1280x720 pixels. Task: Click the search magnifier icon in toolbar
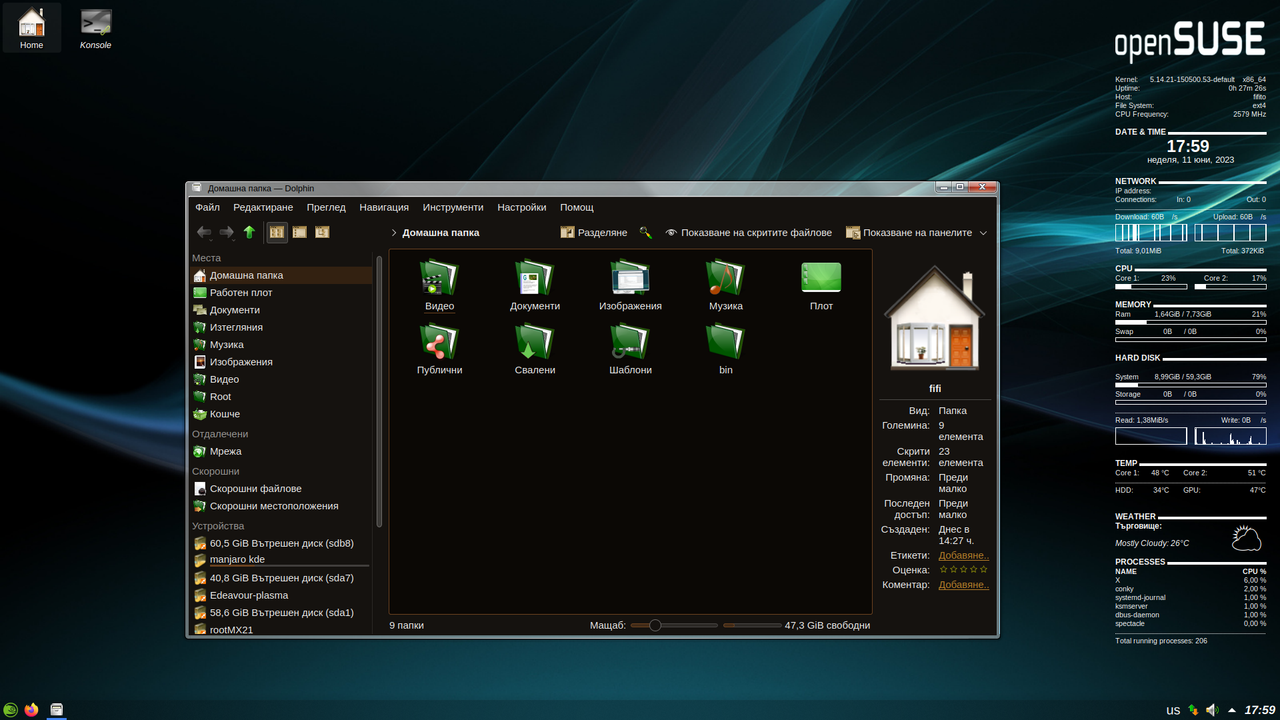[x=646, y=232]
